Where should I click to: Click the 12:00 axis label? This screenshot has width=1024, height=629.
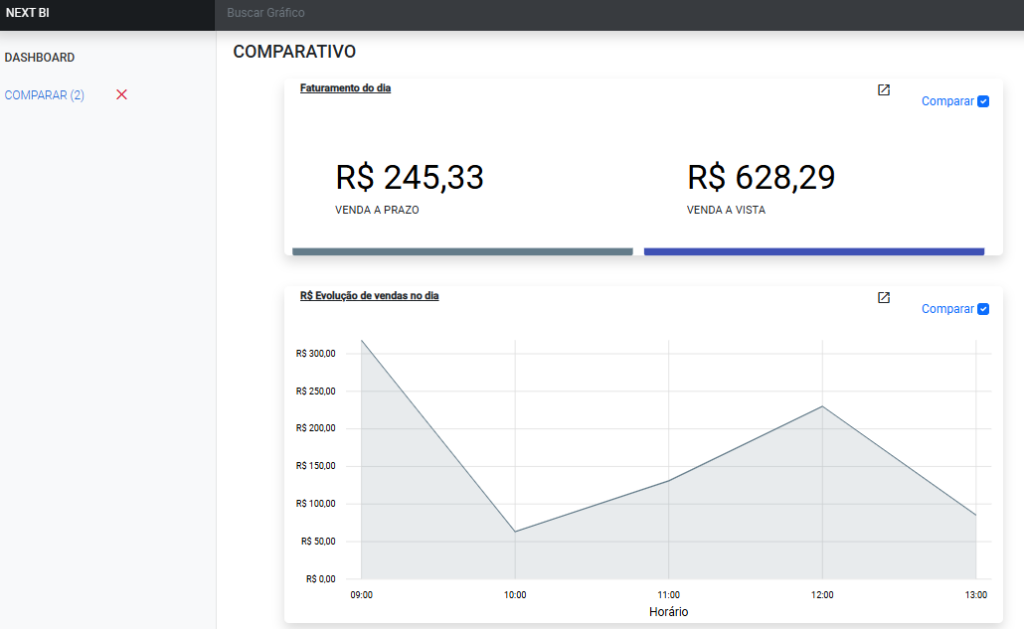click(822, 595)
